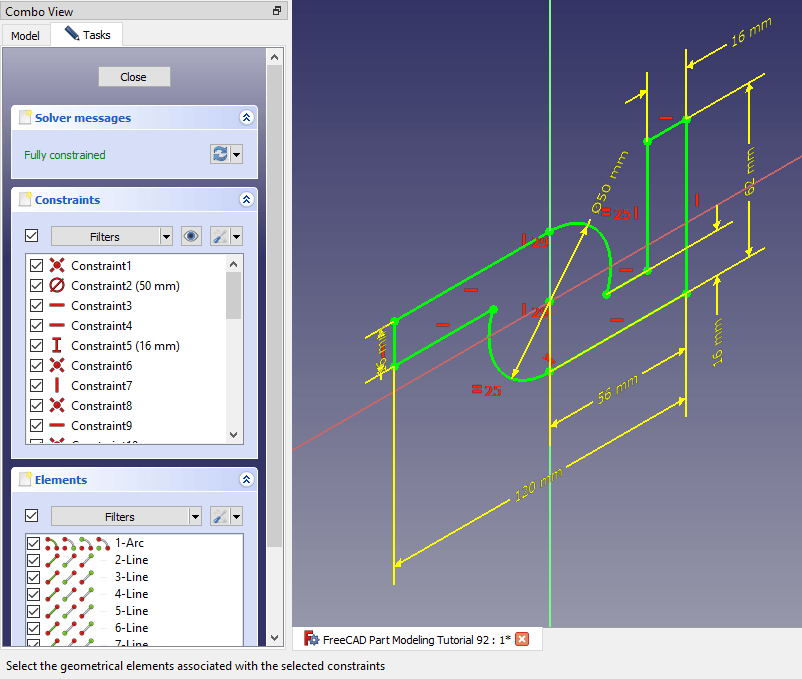Click the Constraint3 horizontal icon
This screenshot has width=802, height=679.
57,305
